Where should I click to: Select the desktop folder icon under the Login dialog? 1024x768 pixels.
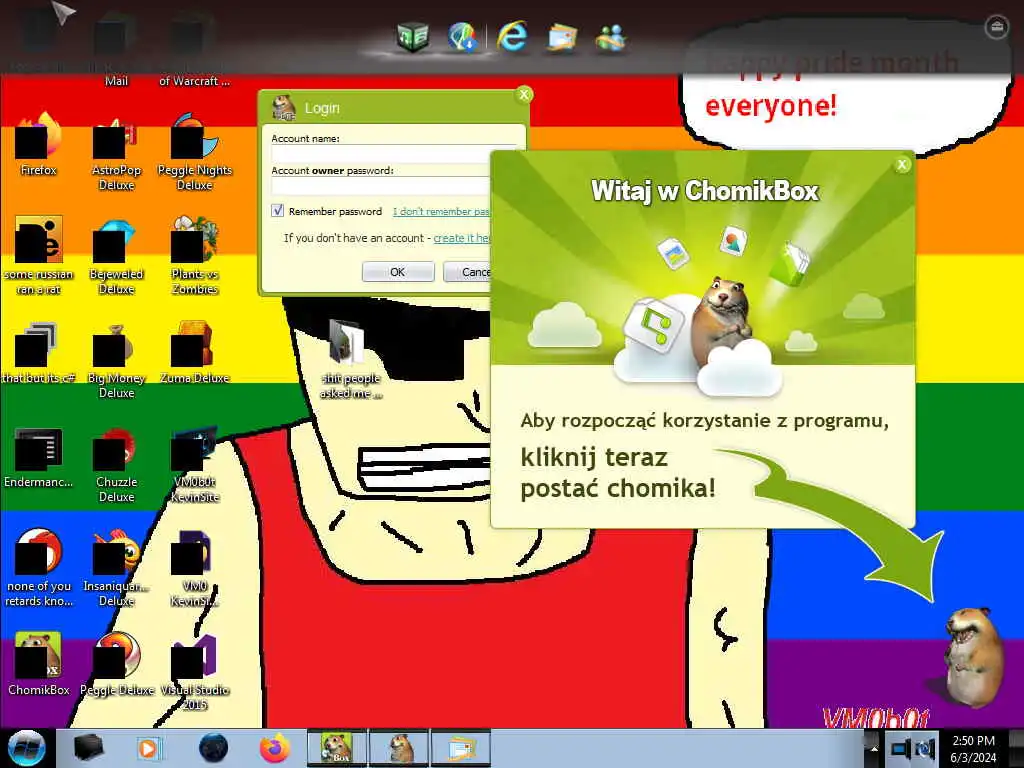tap(351, 359)
